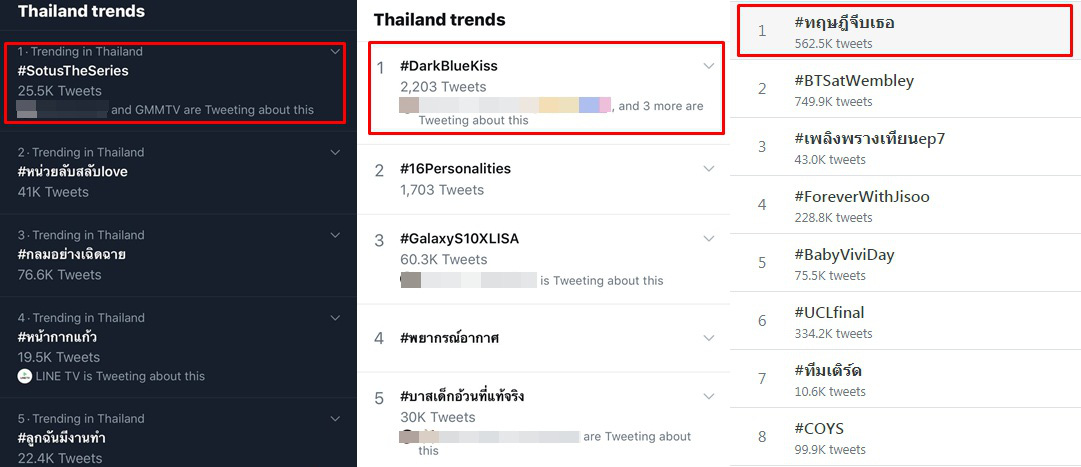Viewport: 1081px width, 467px height.
Task: Expand the chevron beside #16Personalities
Action: pos(709,170)
